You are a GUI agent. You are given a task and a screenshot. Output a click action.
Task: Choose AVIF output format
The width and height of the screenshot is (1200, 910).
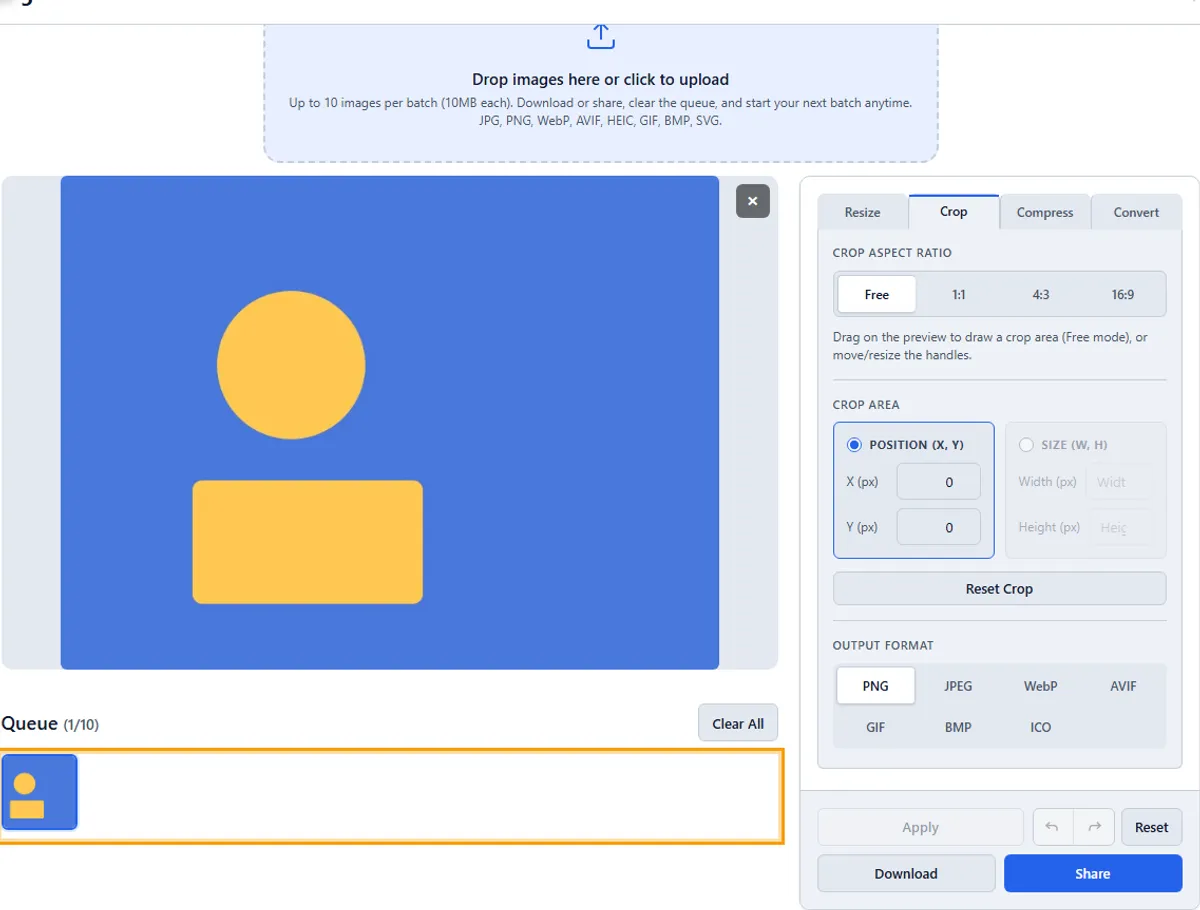coord(1123,686)
